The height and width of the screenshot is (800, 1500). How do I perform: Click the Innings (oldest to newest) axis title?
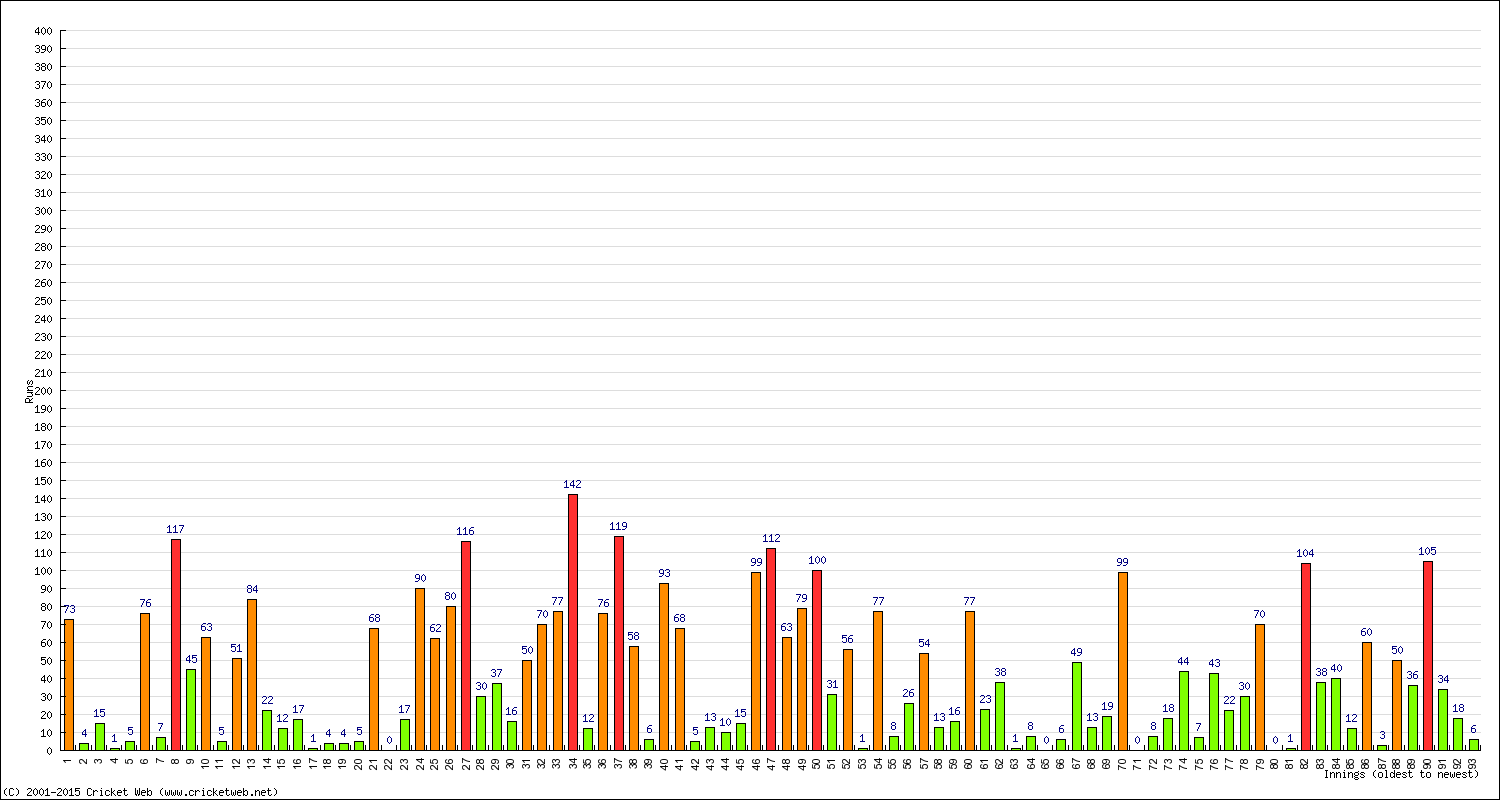[1401, 775]
